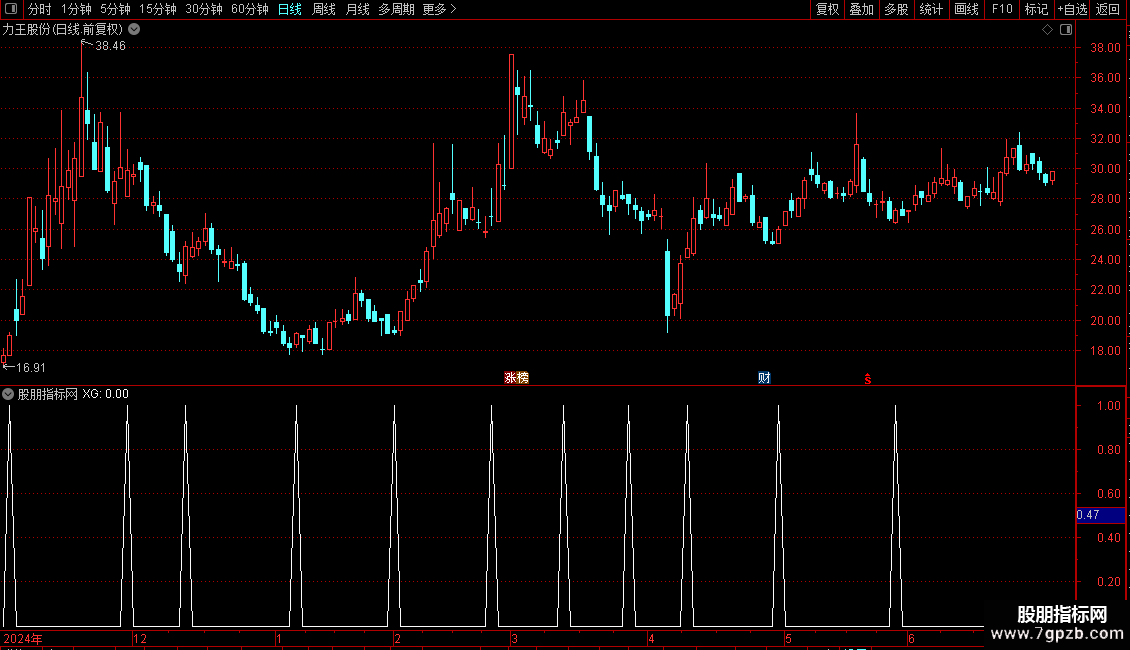Open the F10 company info page
The image size is (1130, 650).
point(1002,9)
